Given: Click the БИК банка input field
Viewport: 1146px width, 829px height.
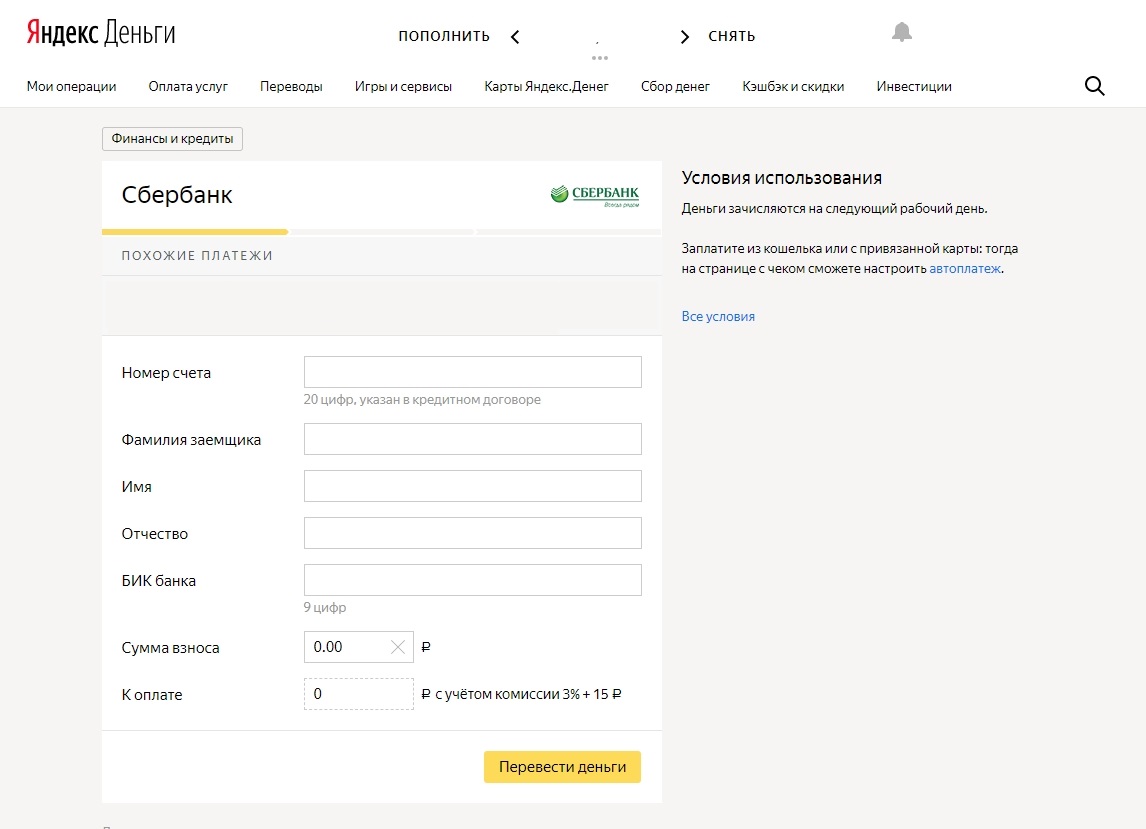Looking at the screenshot, I should 472,580.
